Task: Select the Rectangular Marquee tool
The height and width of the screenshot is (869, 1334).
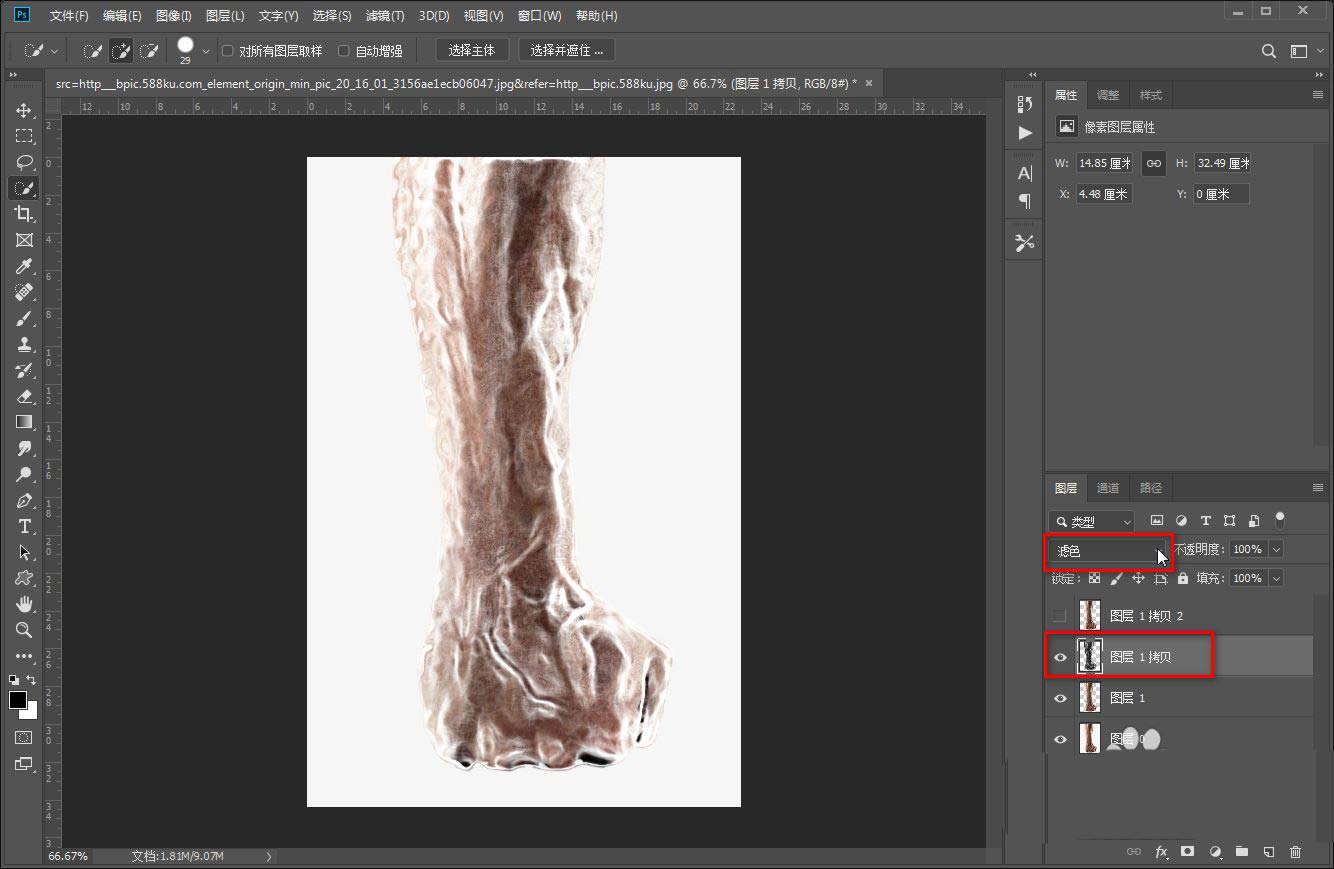Action: point(24,136)
